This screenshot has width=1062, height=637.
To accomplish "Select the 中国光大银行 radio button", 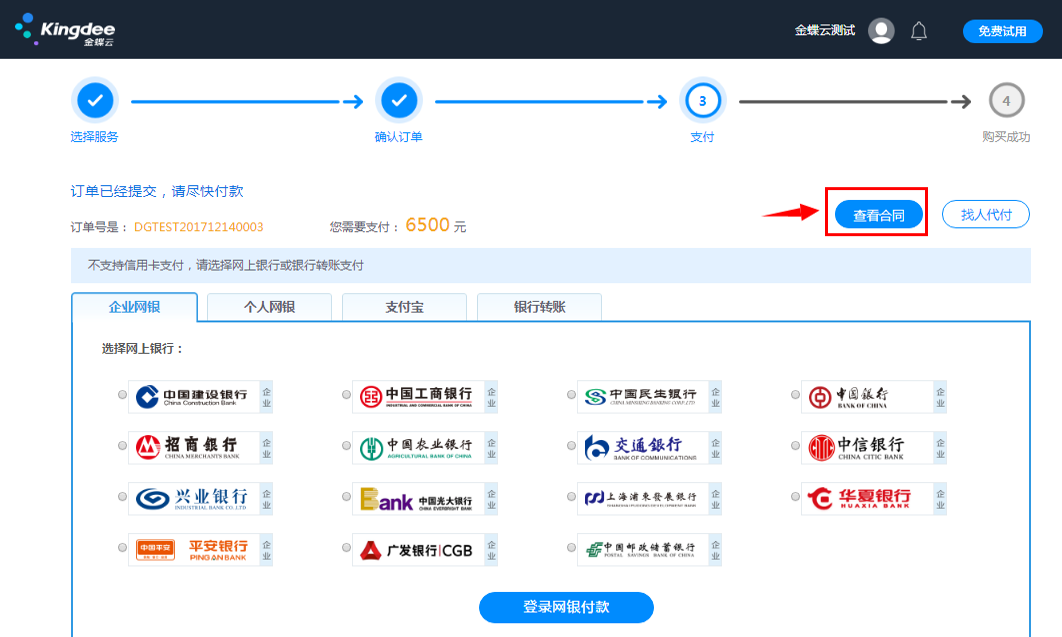I will click(346, 496).
